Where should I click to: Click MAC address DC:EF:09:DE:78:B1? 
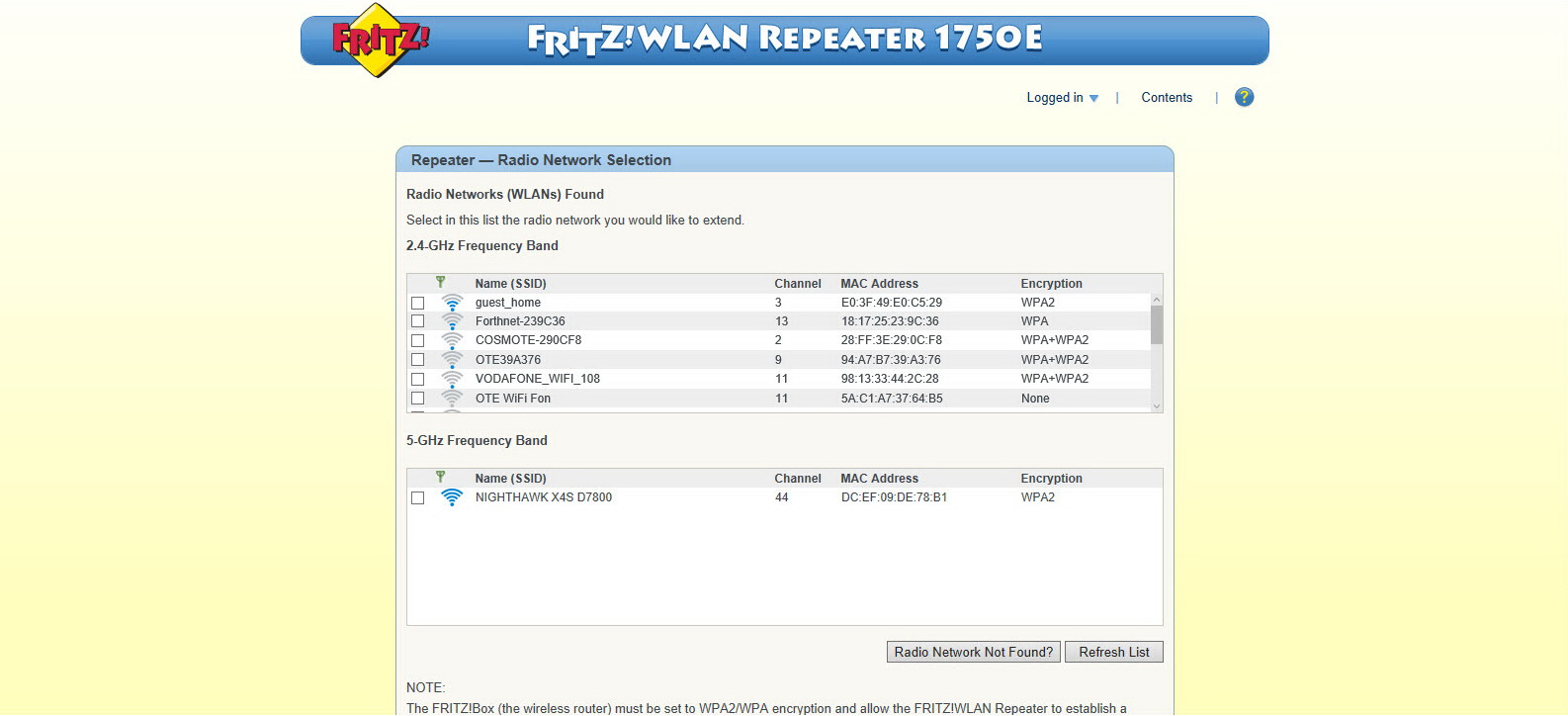pyautogui.click(x=894, y=497)
